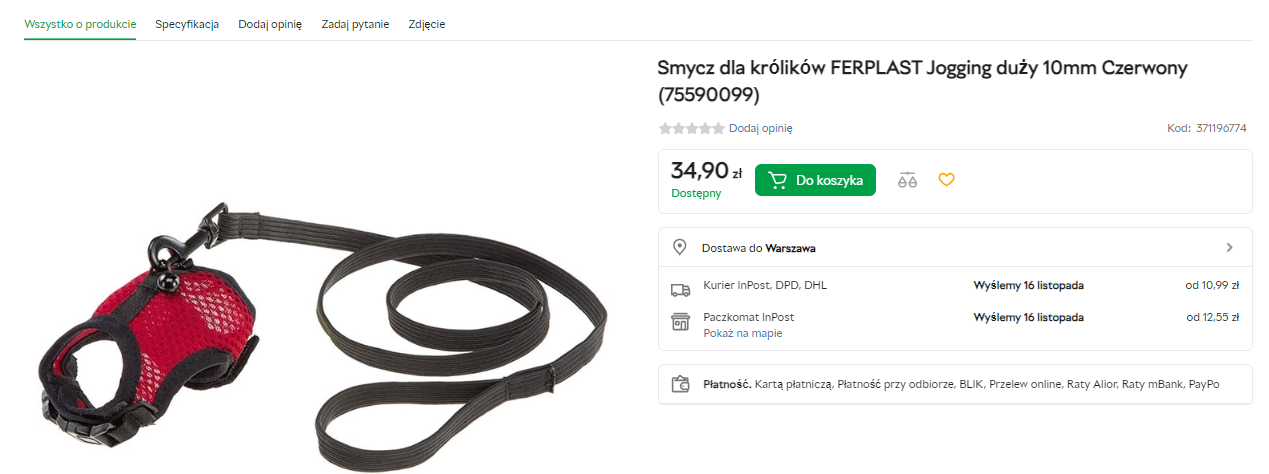This screenshot has width=1269, height=474.
Task: Open the Pokaż na mapie link
Action: pos(743,333)
